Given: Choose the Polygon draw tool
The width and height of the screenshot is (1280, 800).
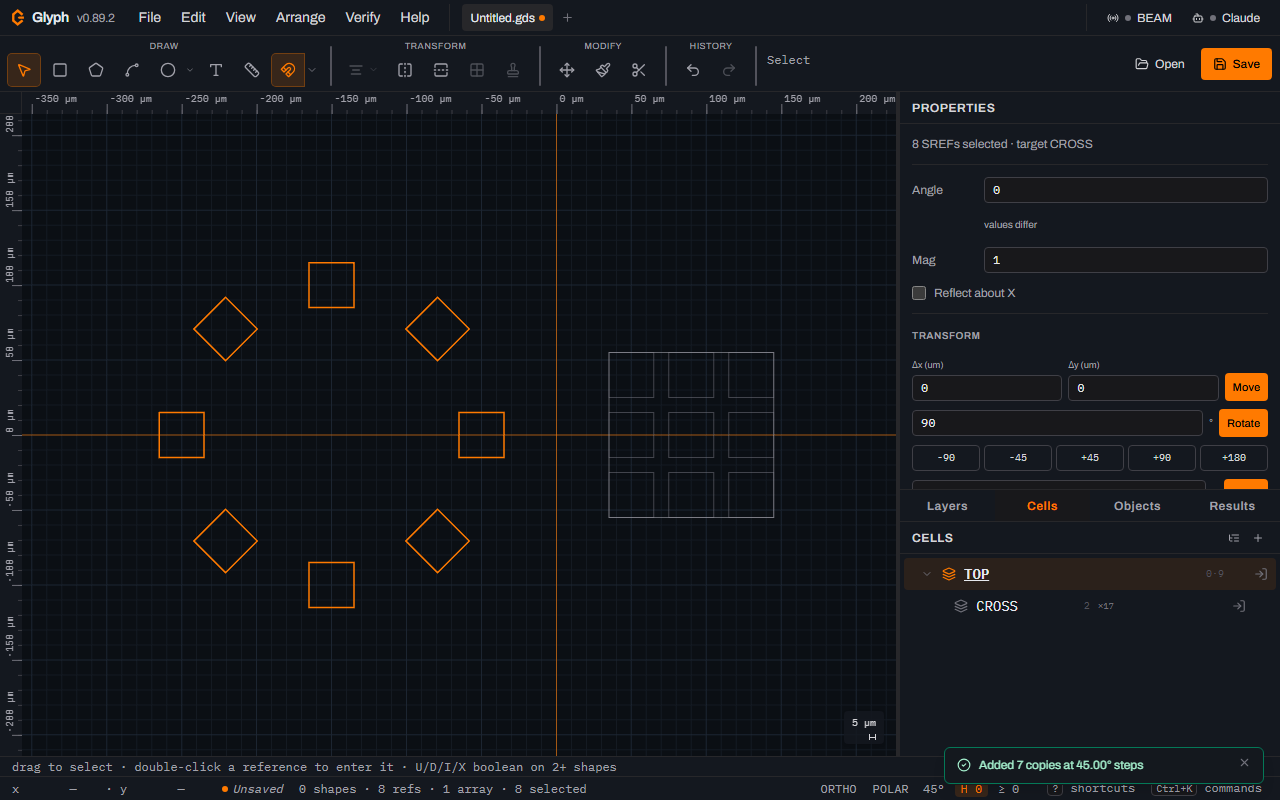Looking at the screenshot, I should 96,70.
